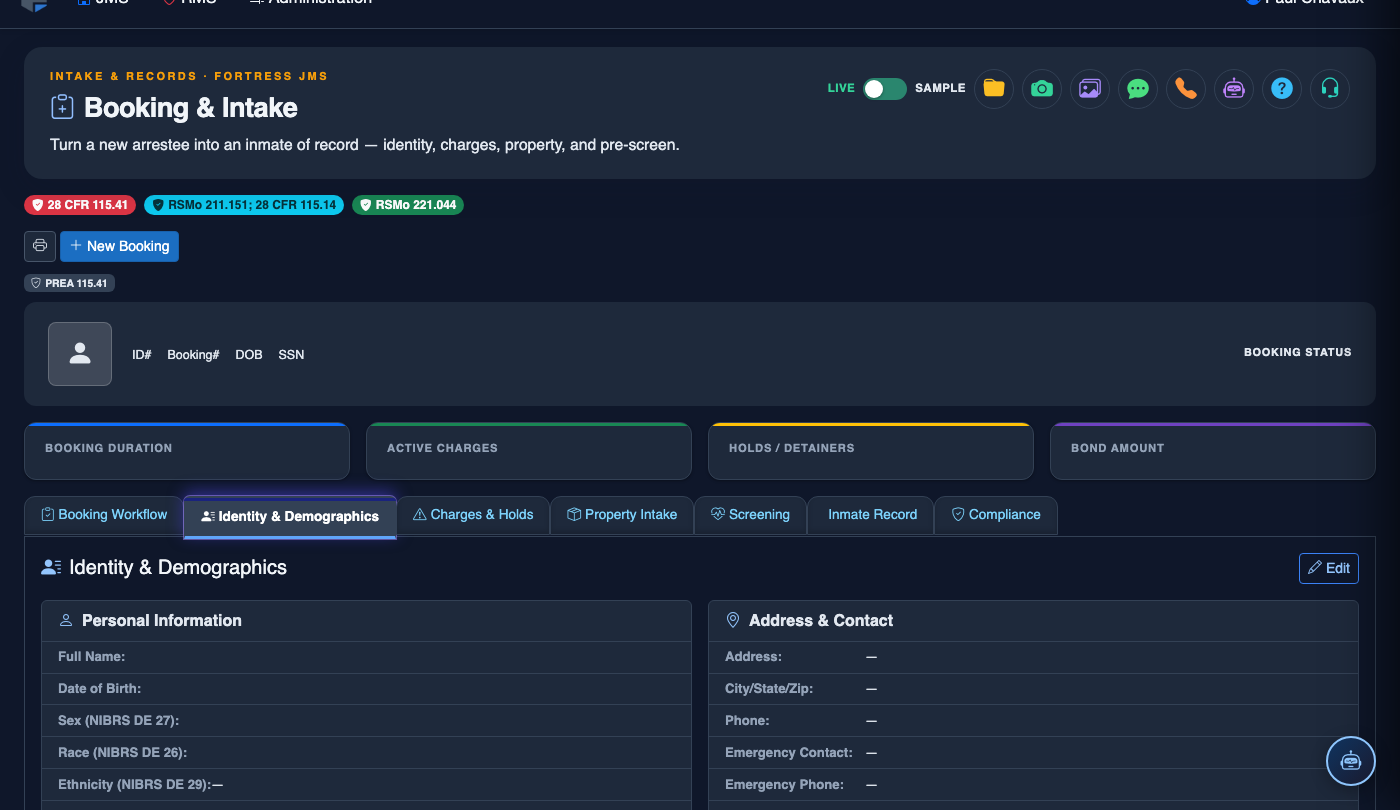This screenshot has width=1400, height=810.
Task: Click the Address & Contact section header
Action: [1033, 621]
